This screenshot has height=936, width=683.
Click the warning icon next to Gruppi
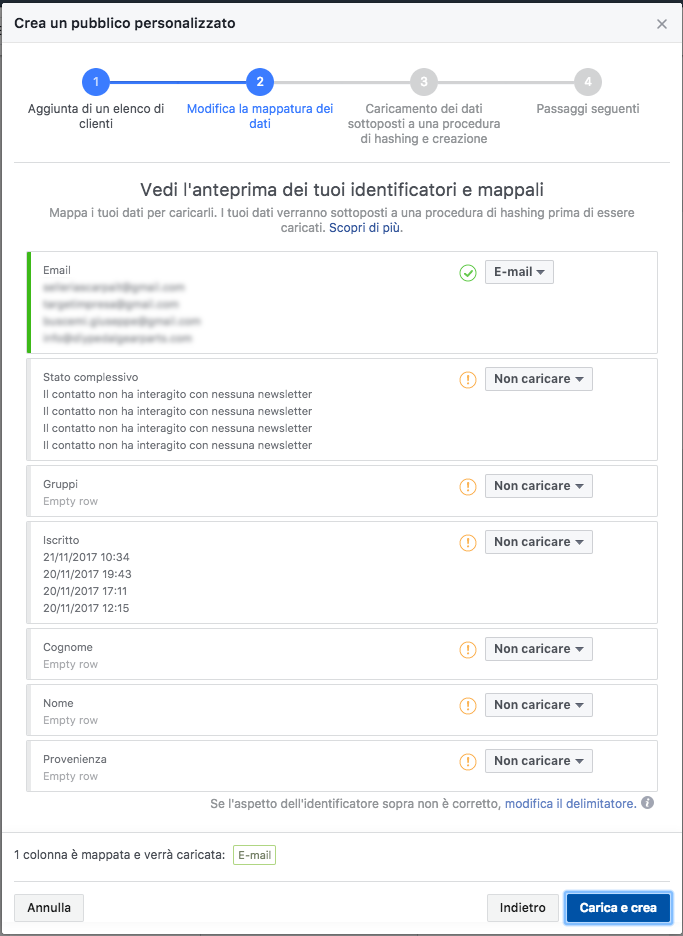click(467, 487)
